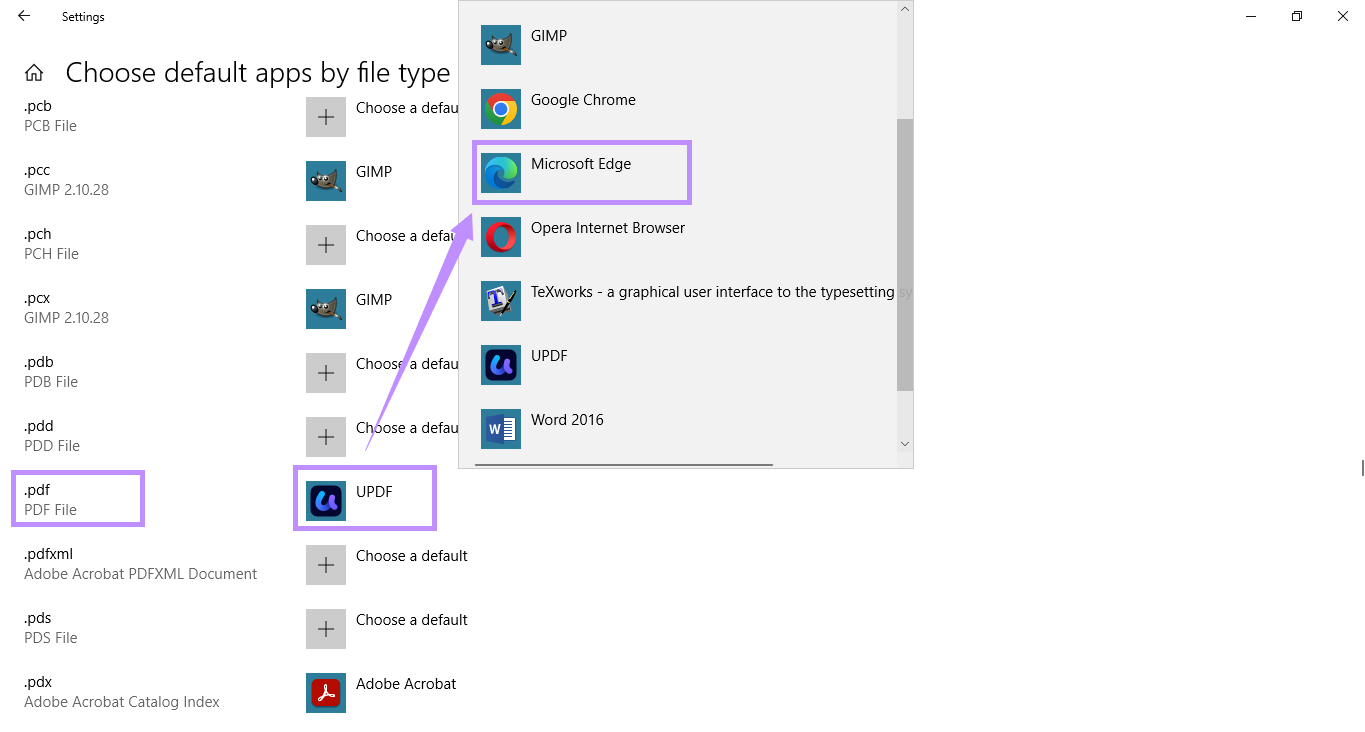Screen dimensions: 1365x732
Task: Click the plus icon for .pdb file type
Action: click(326, 373)
